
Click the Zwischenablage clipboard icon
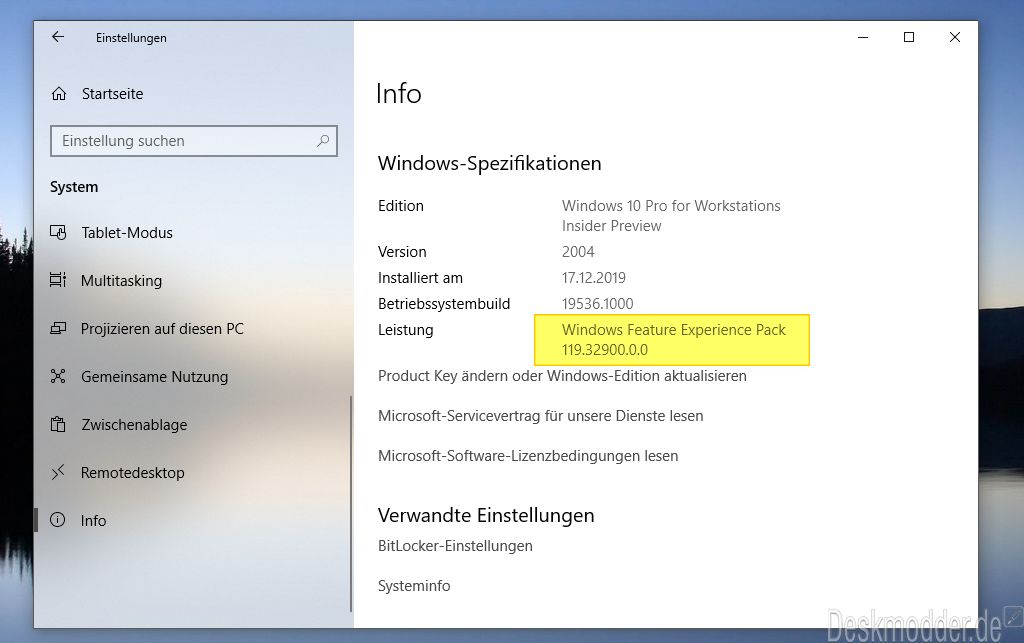click(x=58, y=424)
